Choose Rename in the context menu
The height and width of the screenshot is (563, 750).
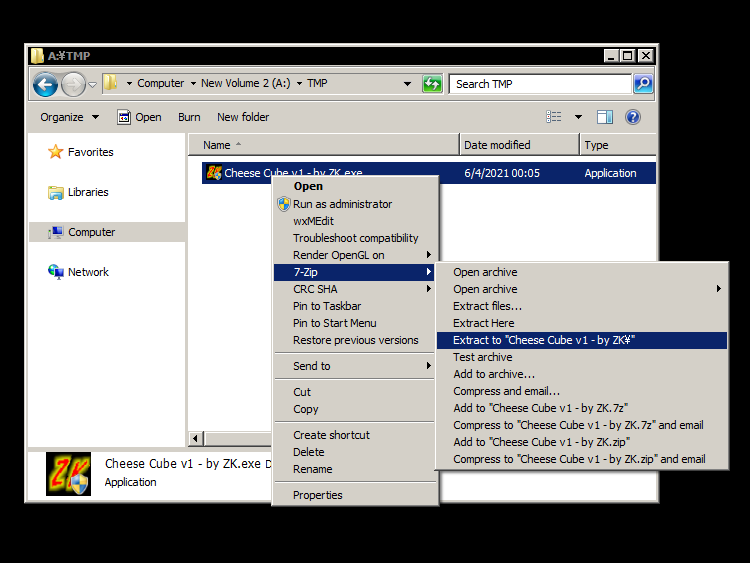pos(355,469)
